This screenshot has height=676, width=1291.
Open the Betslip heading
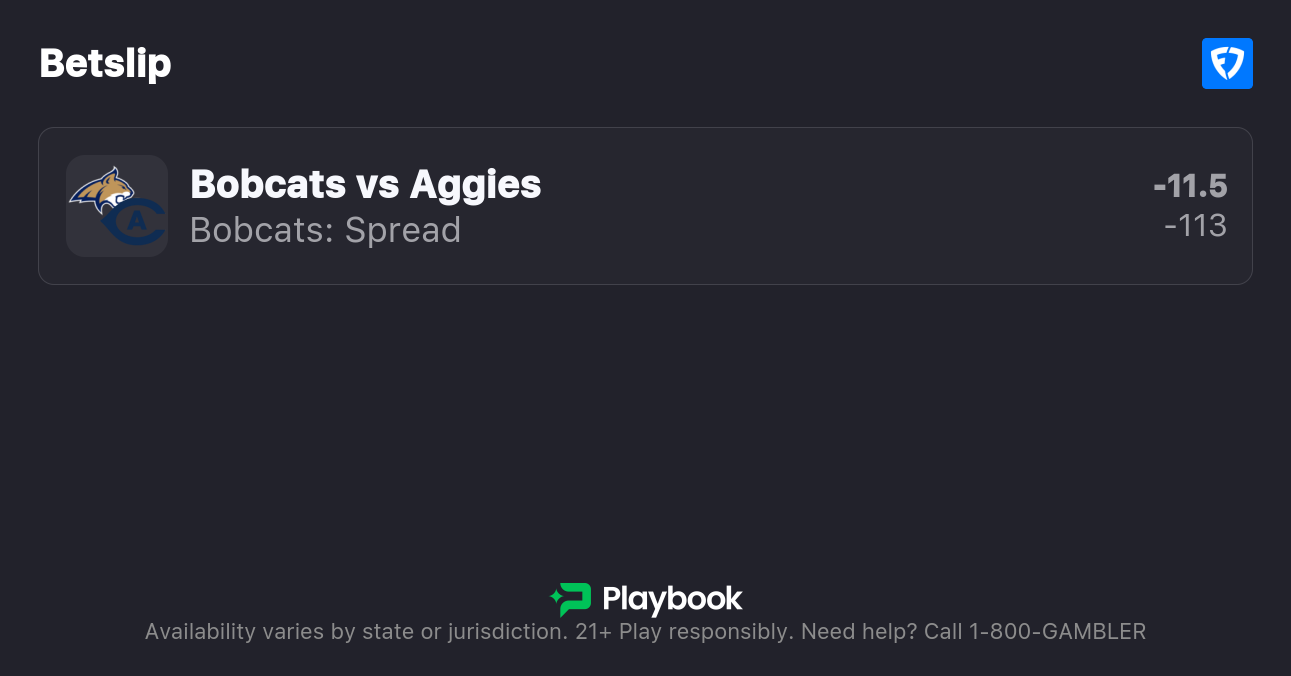click(x=105, y=63)
